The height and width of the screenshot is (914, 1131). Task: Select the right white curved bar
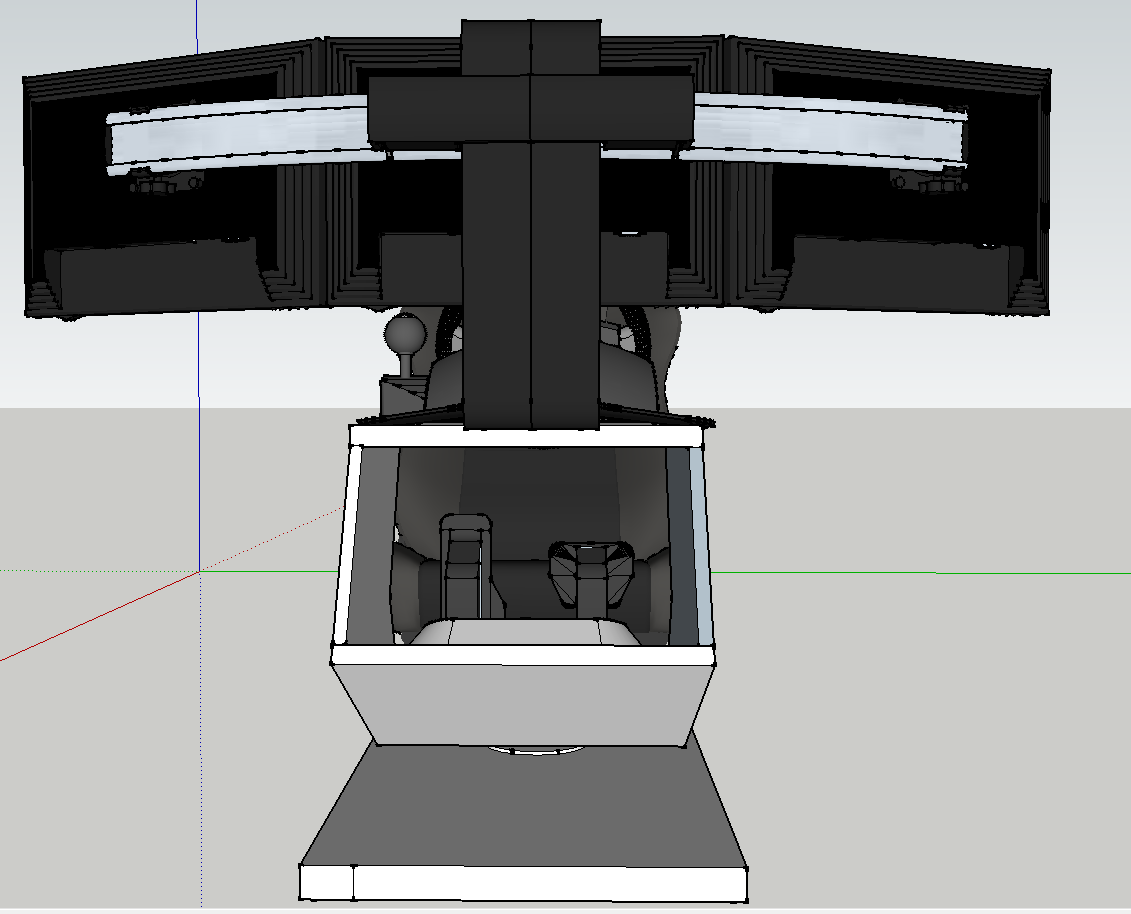[x=829, y=133]
